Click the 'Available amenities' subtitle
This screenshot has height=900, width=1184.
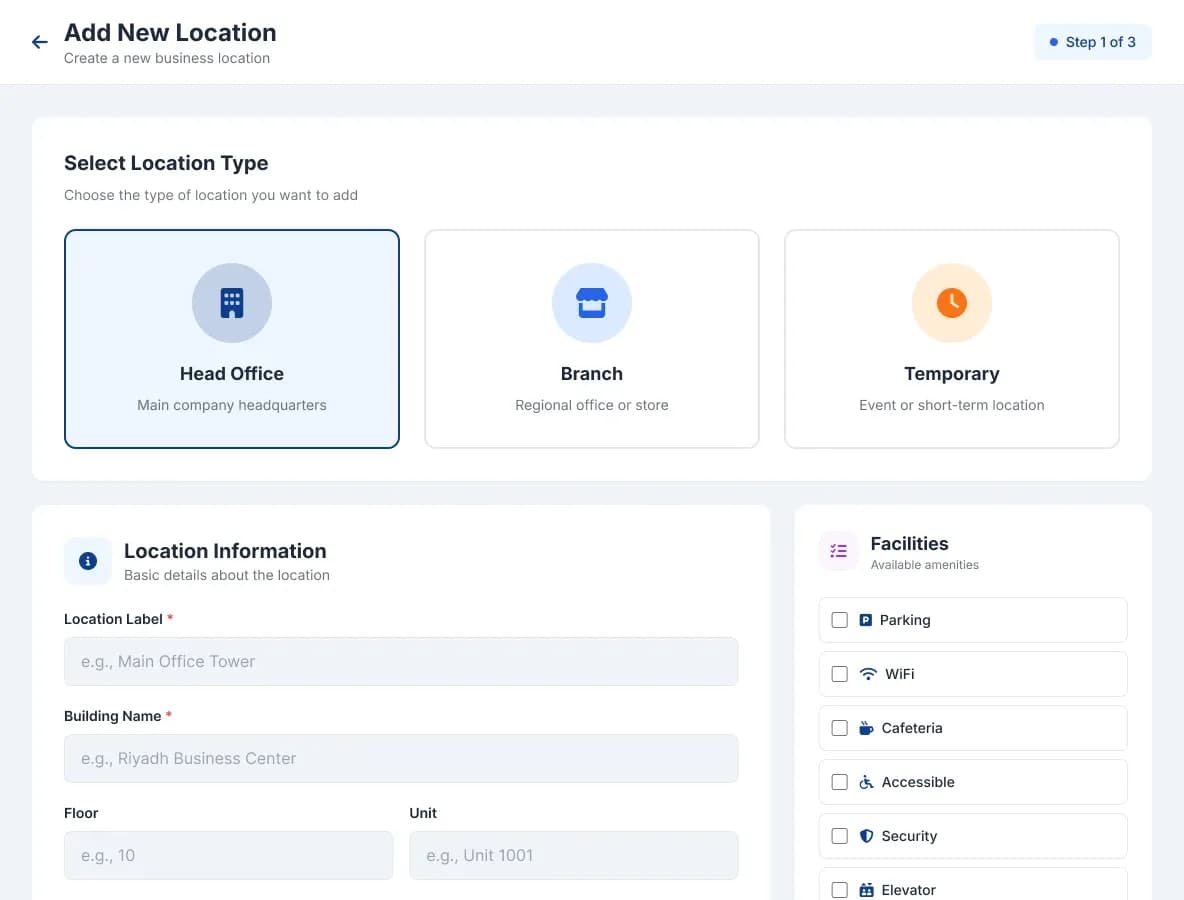[924, 565]
